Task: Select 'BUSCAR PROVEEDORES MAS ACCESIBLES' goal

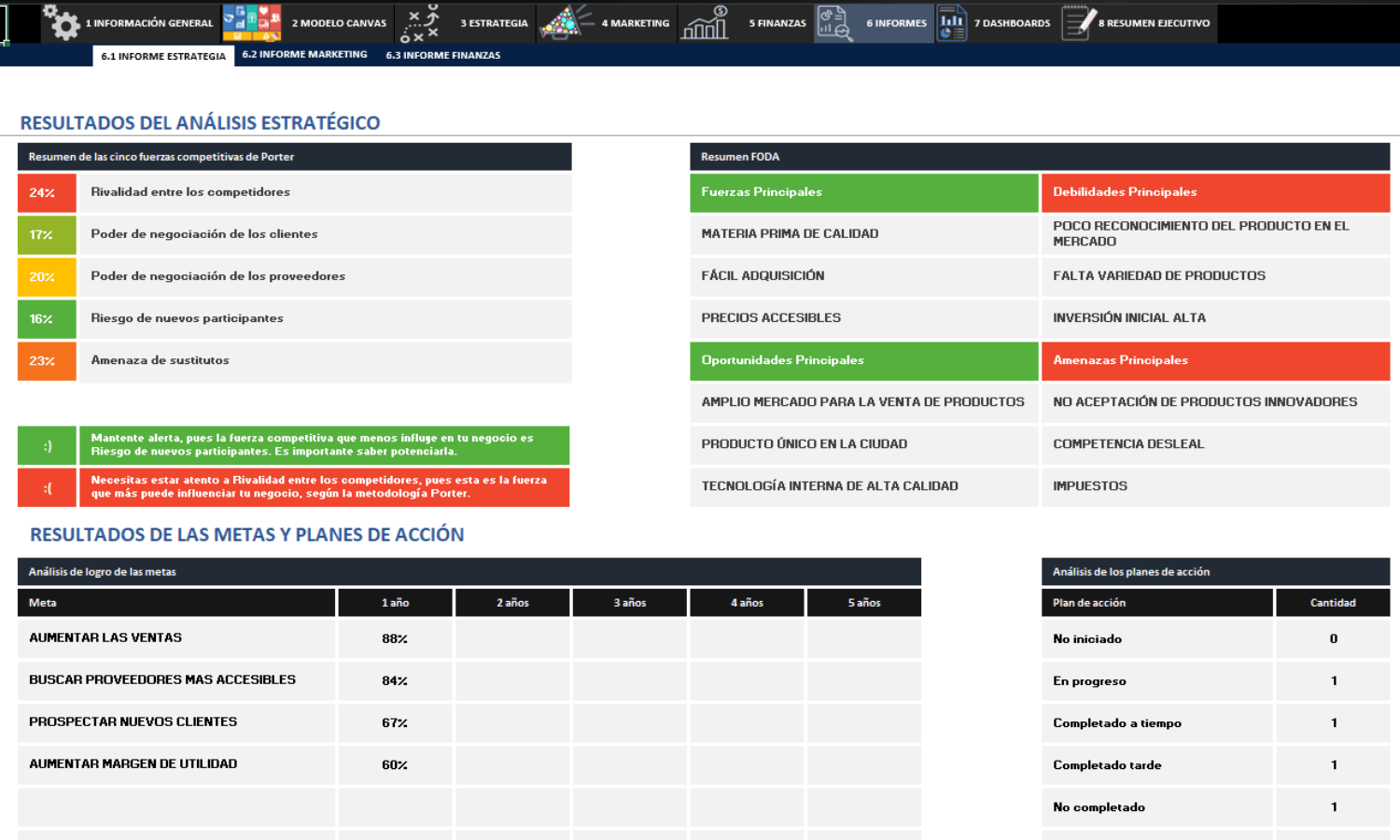Action: [x=176, y=681]
